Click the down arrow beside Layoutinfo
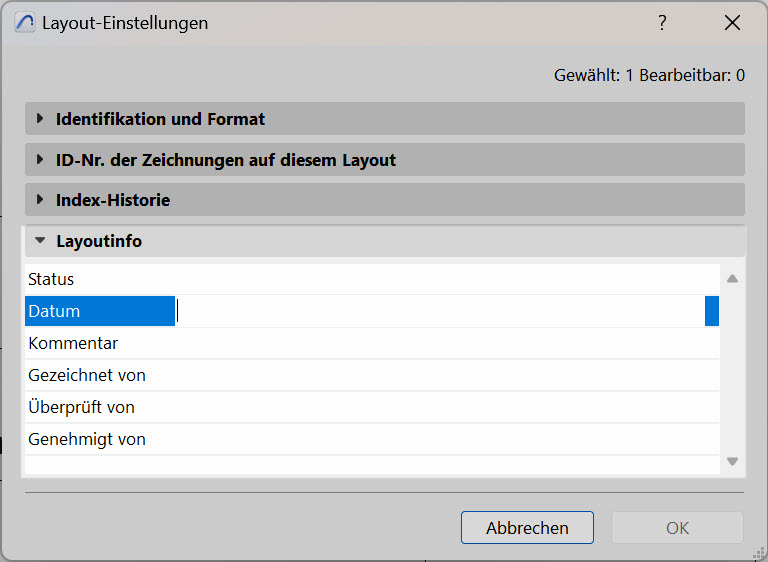 [x=40, y=241]
